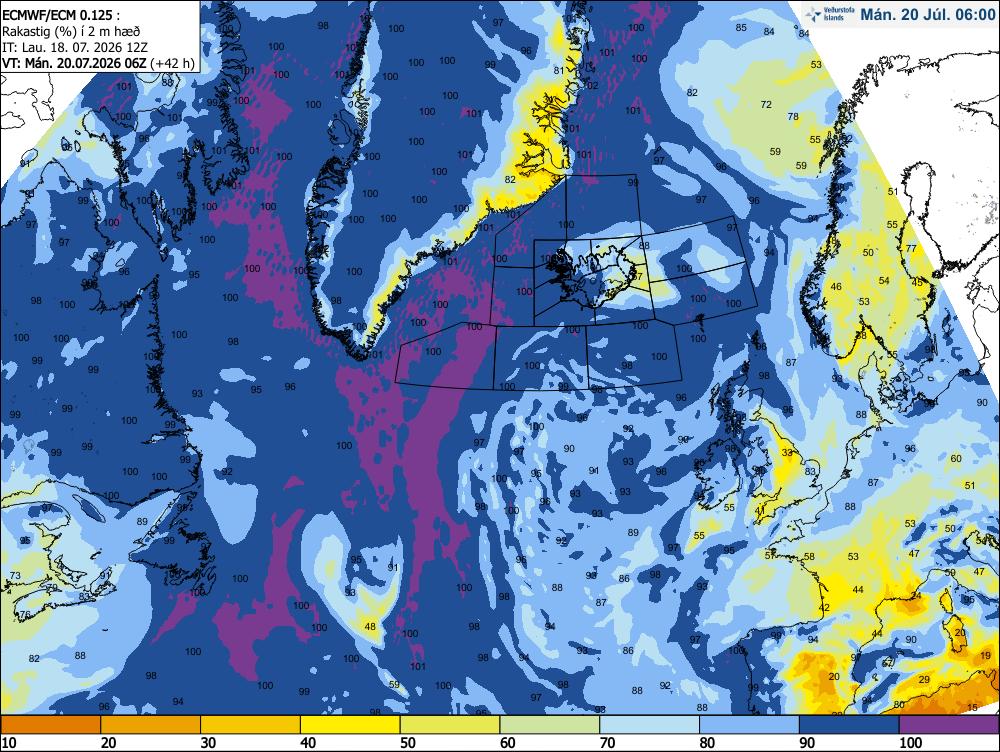Click the legend tick label '30'
The height and width of the screenshot is (752, 1000).
[x=208, y=742]
